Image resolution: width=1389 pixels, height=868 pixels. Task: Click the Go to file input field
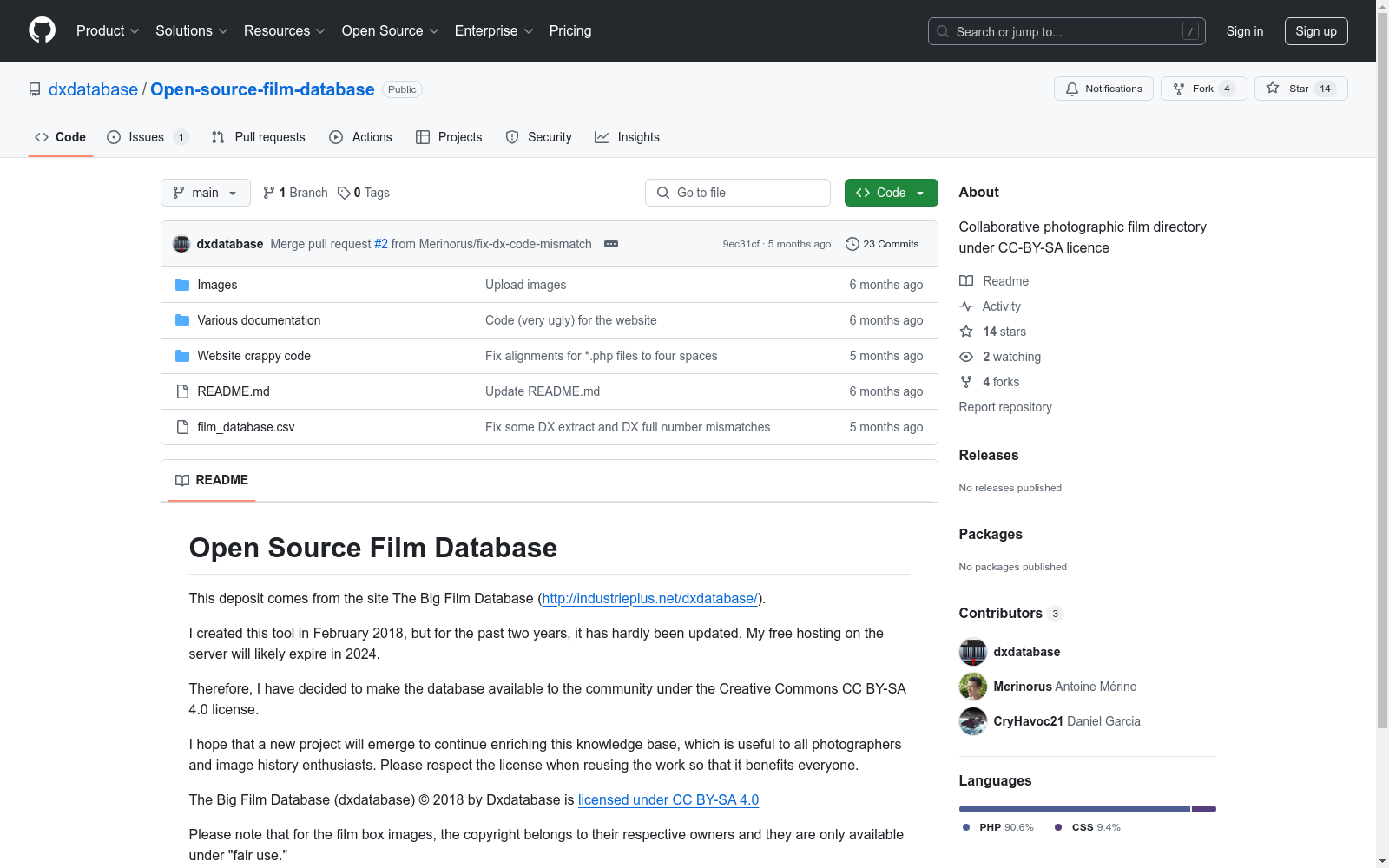(738, 193)
